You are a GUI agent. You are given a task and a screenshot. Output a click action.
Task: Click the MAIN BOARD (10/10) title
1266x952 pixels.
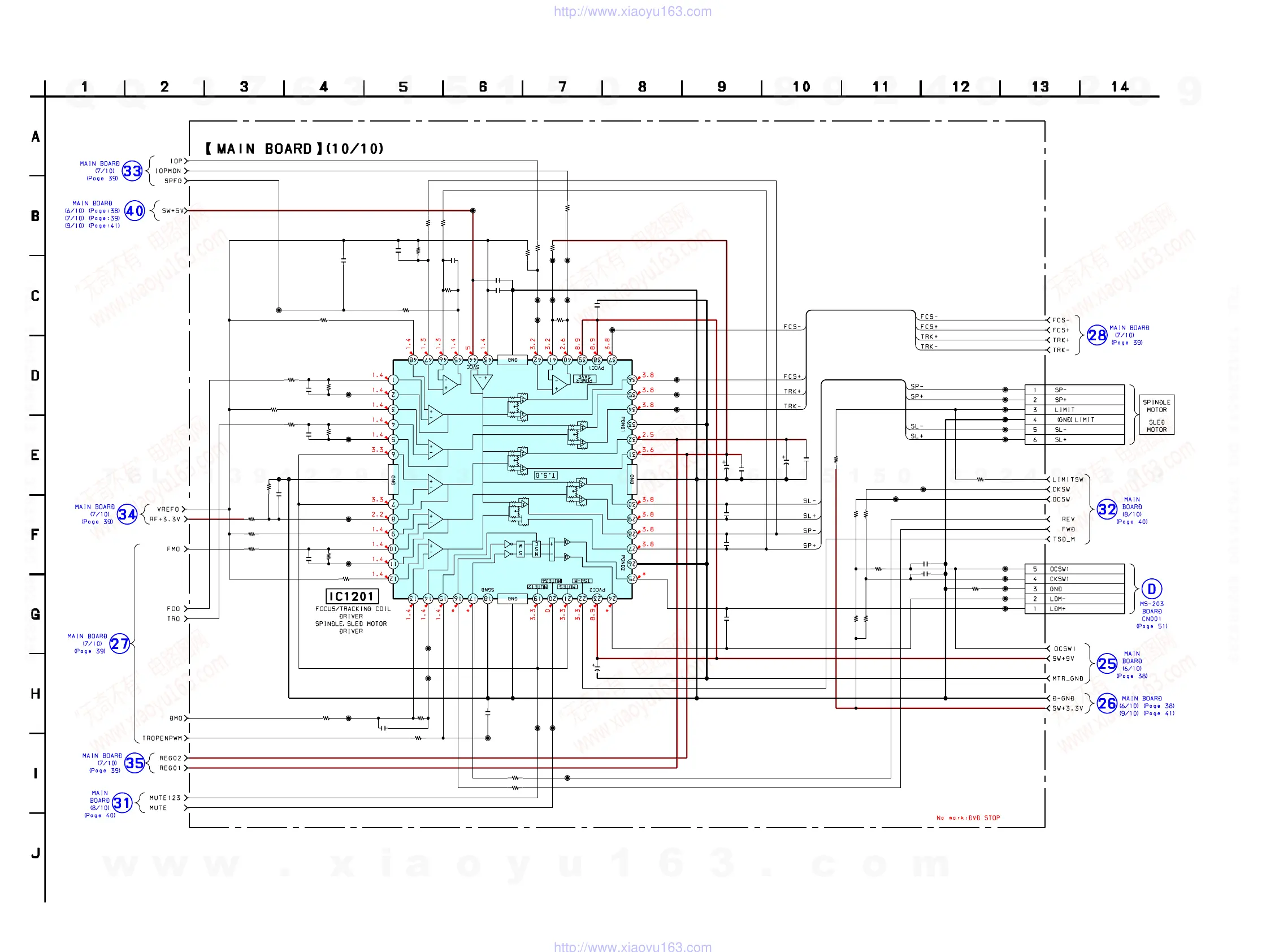pyautogui.click(x=295, y=149)
